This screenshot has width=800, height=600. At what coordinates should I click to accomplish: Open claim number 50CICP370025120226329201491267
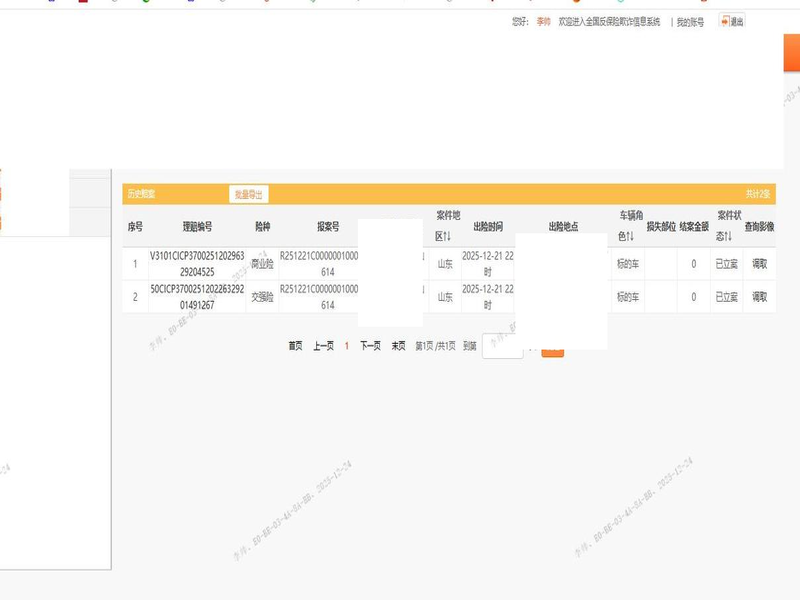[197, 297]
